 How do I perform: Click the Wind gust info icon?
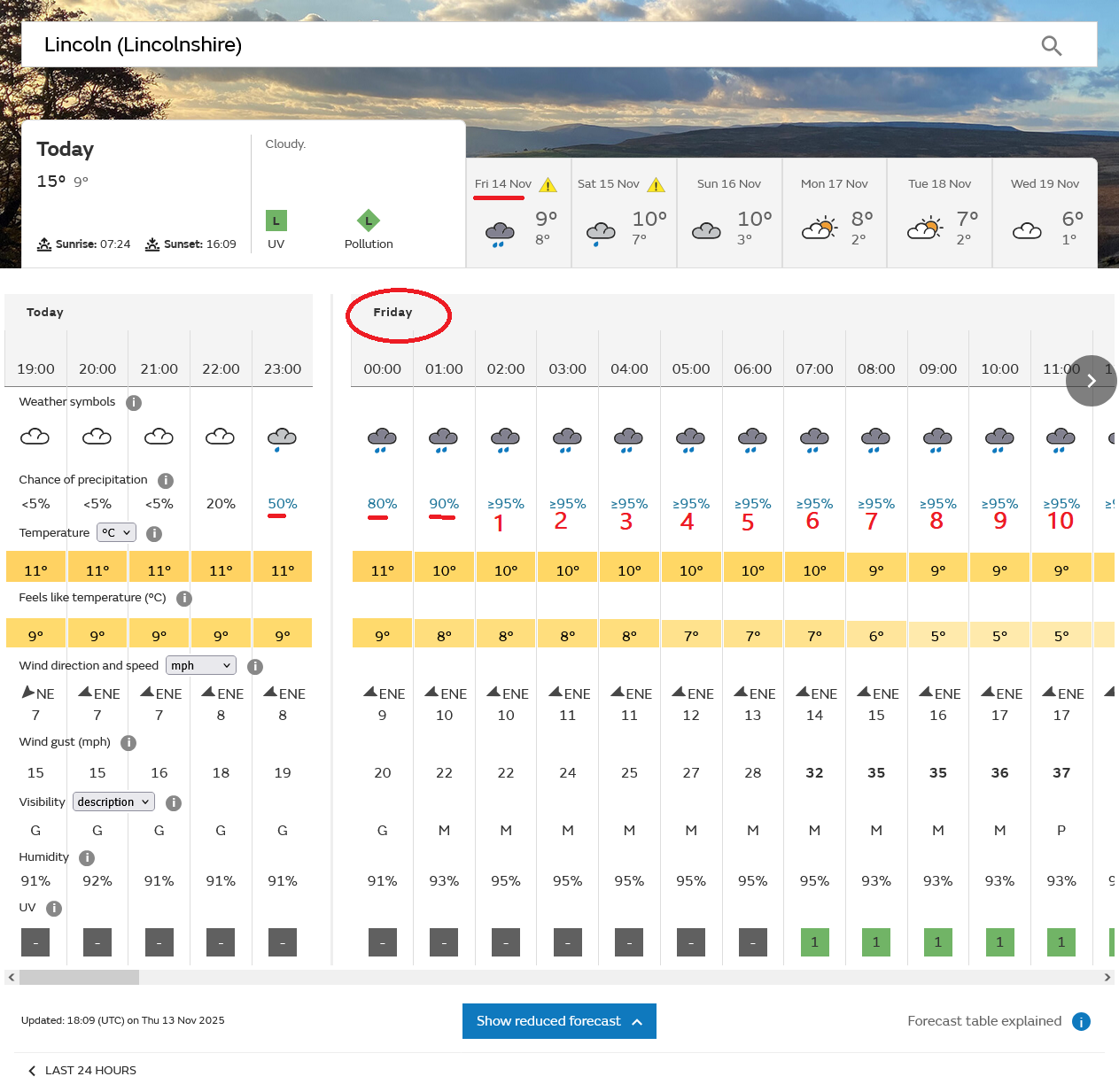128,743
